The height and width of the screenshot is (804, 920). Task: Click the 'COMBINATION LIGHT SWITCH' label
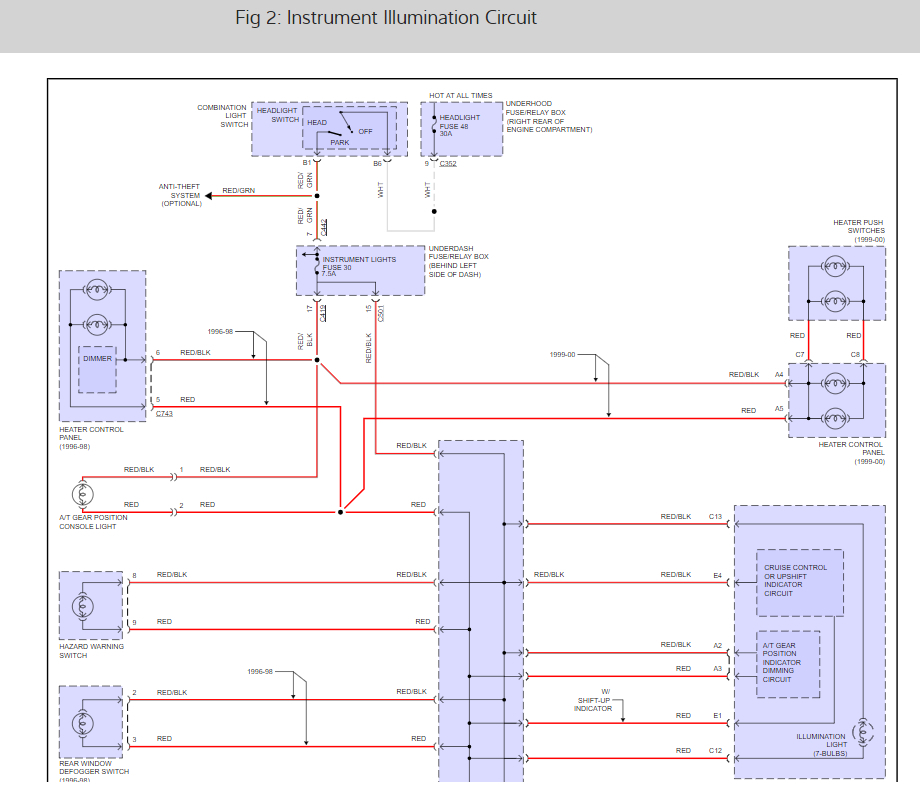click(222, 116)
